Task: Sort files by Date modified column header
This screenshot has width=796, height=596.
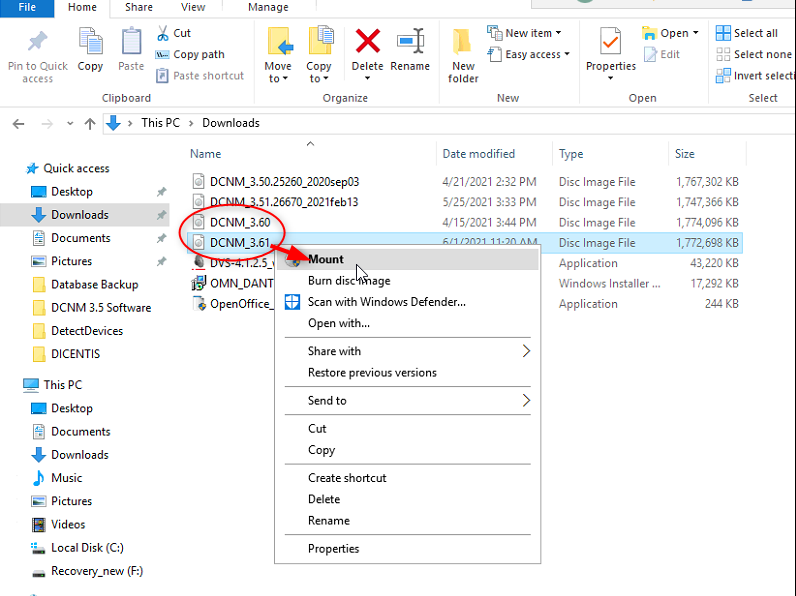Action: coord(479,154)
